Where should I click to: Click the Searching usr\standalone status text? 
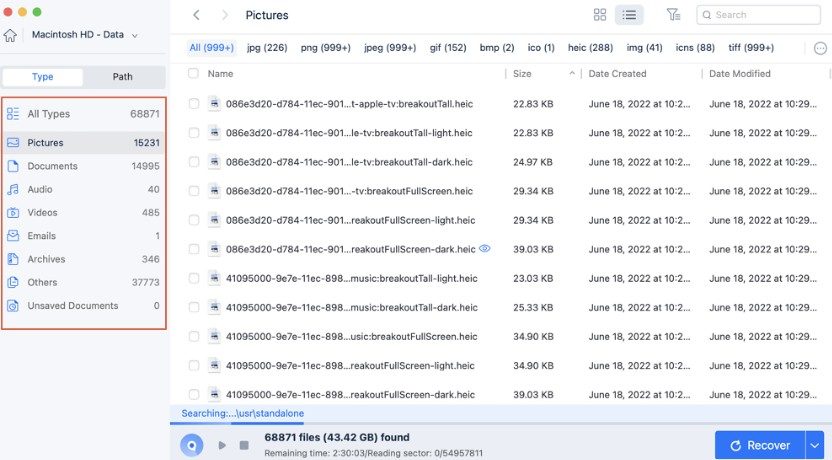click(x=242, y=413)
